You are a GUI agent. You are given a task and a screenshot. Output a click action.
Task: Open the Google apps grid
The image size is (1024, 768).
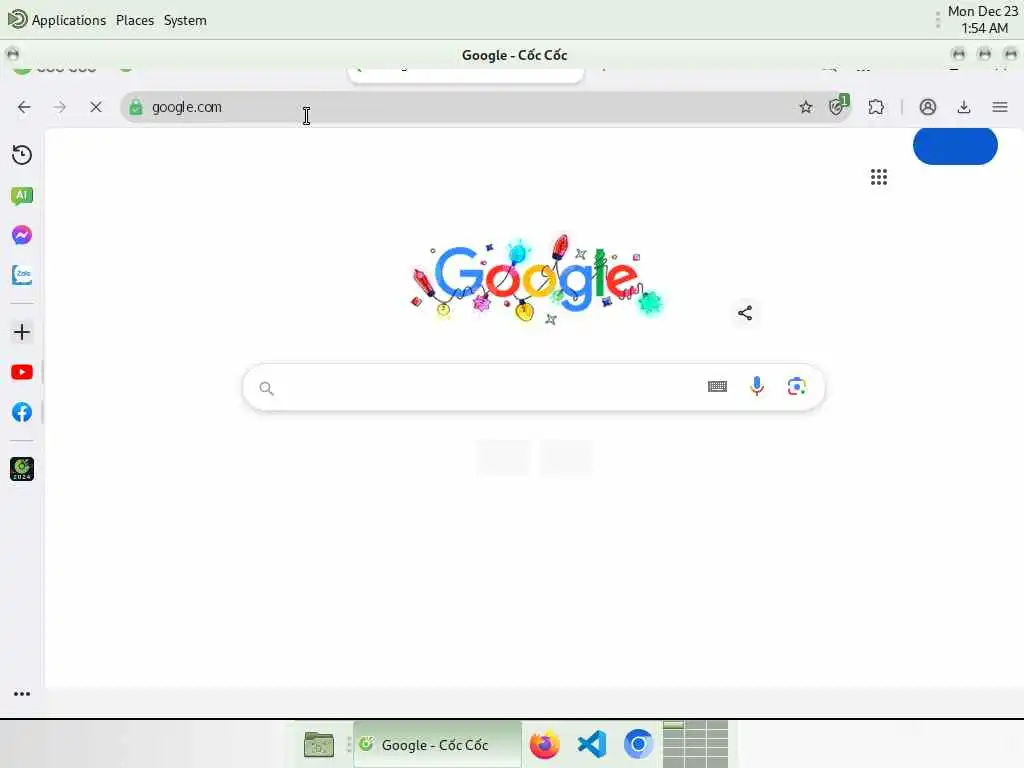[x=878, y=177]
